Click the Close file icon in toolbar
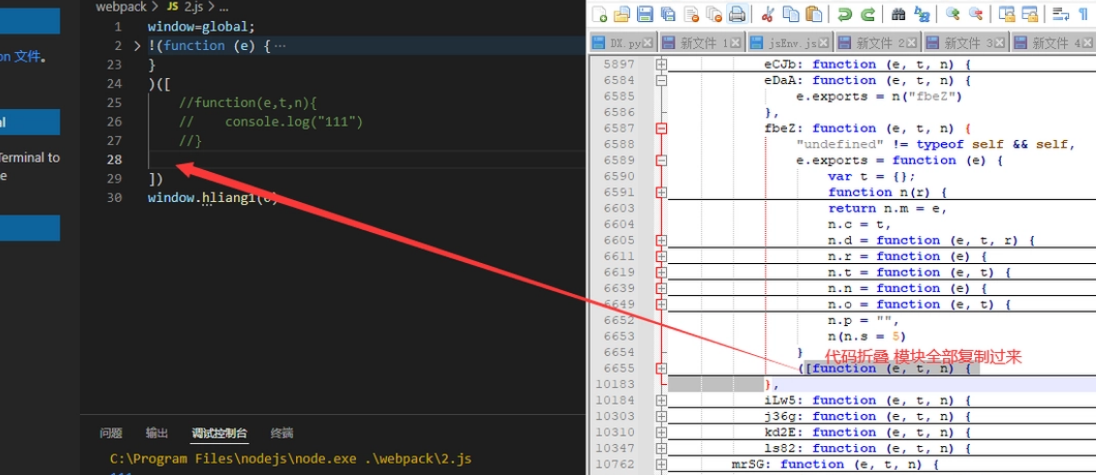 point(691,13)
